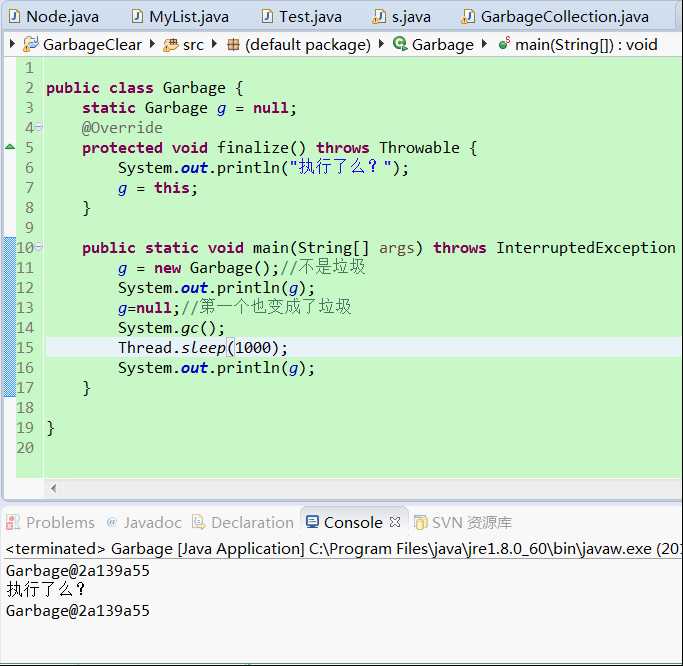Switch to the s.java editor tab
This screenshot has height=666, width=683.
tap(402, 17)
